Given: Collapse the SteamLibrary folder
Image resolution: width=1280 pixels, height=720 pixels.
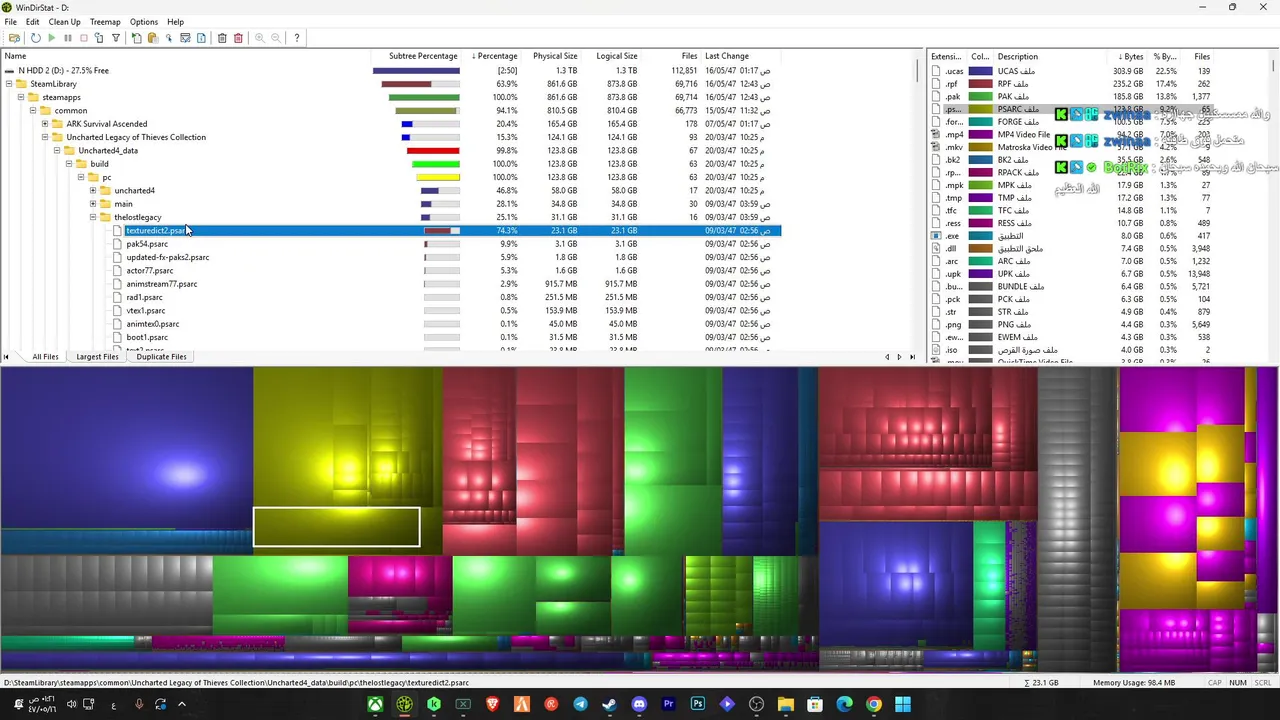Looking at the screenshot, I should point(8,84).
